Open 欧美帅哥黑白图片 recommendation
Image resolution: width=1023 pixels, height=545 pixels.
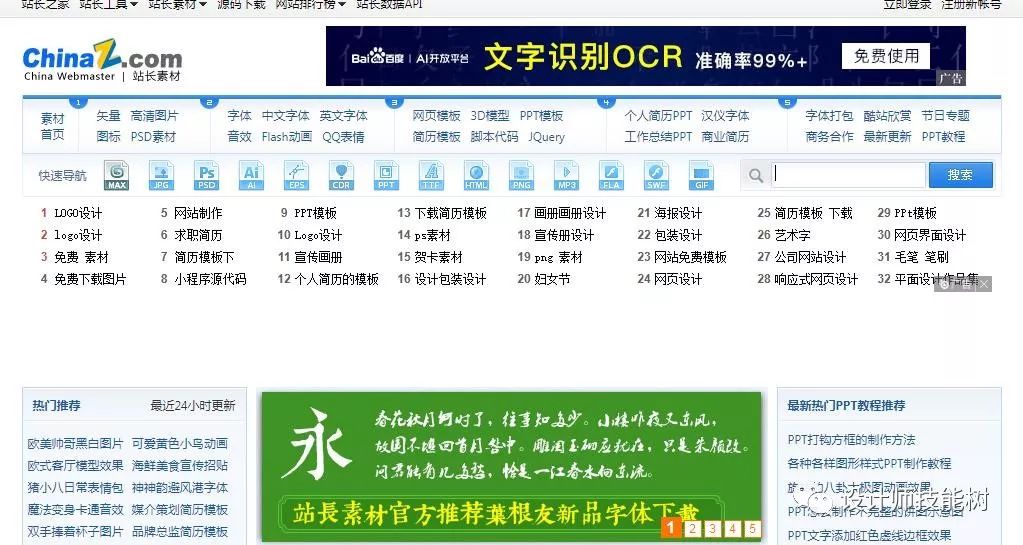76,443
